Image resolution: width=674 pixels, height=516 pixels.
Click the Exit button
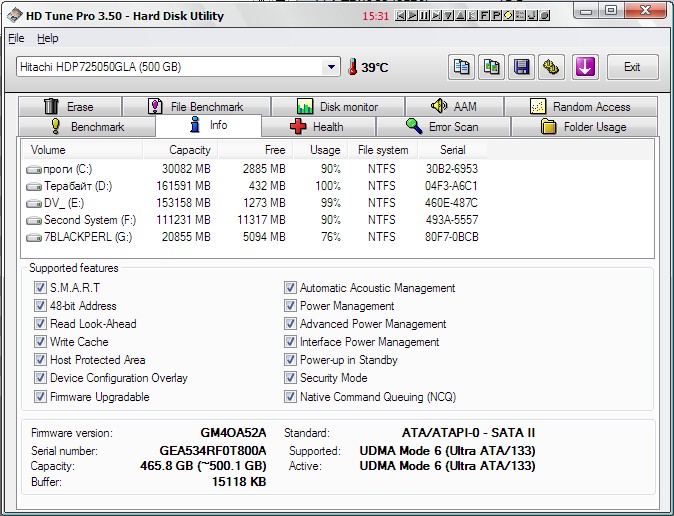pos(632,67)
